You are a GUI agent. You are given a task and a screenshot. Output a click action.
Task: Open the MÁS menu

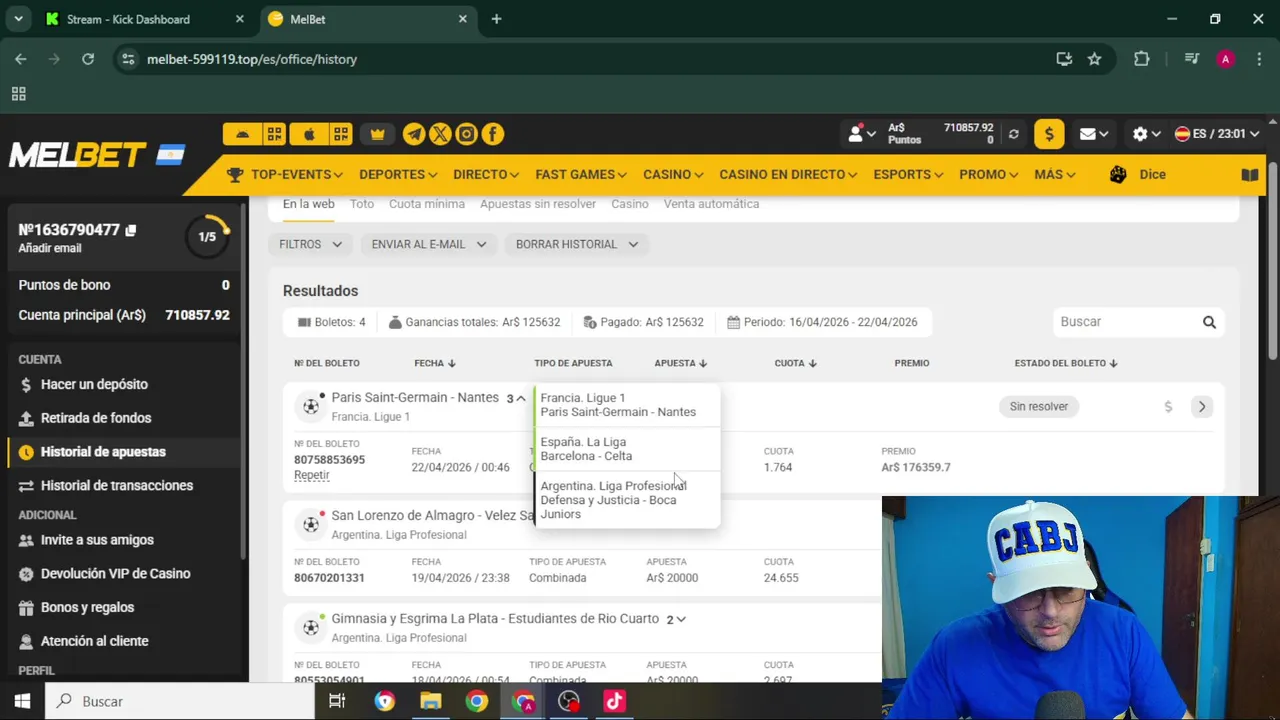pyautogui.click(x=1055, y=174)
